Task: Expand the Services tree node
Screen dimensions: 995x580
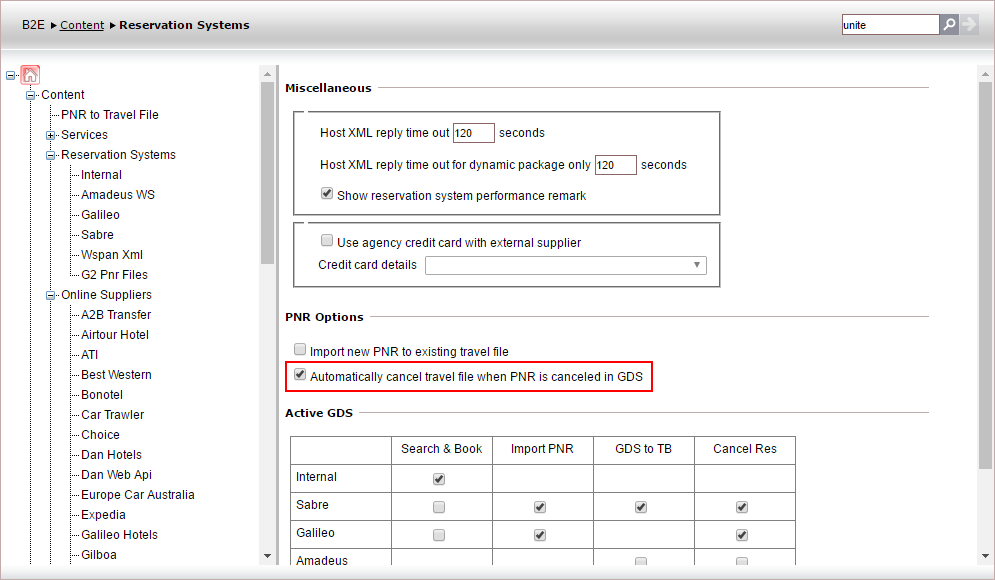Action: (51, 135)
